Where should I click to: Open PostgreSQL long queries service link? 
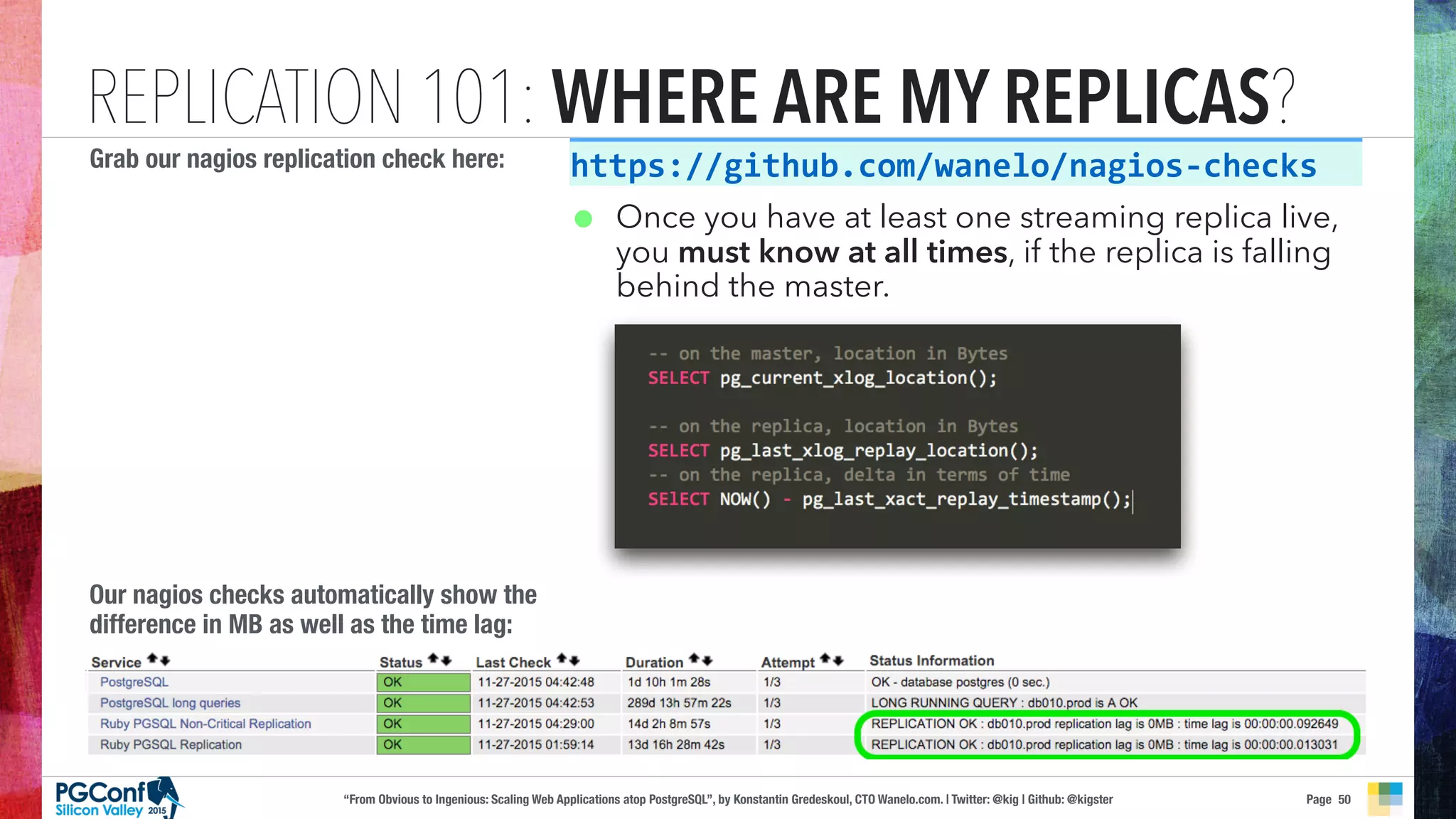tap(170, 702)
